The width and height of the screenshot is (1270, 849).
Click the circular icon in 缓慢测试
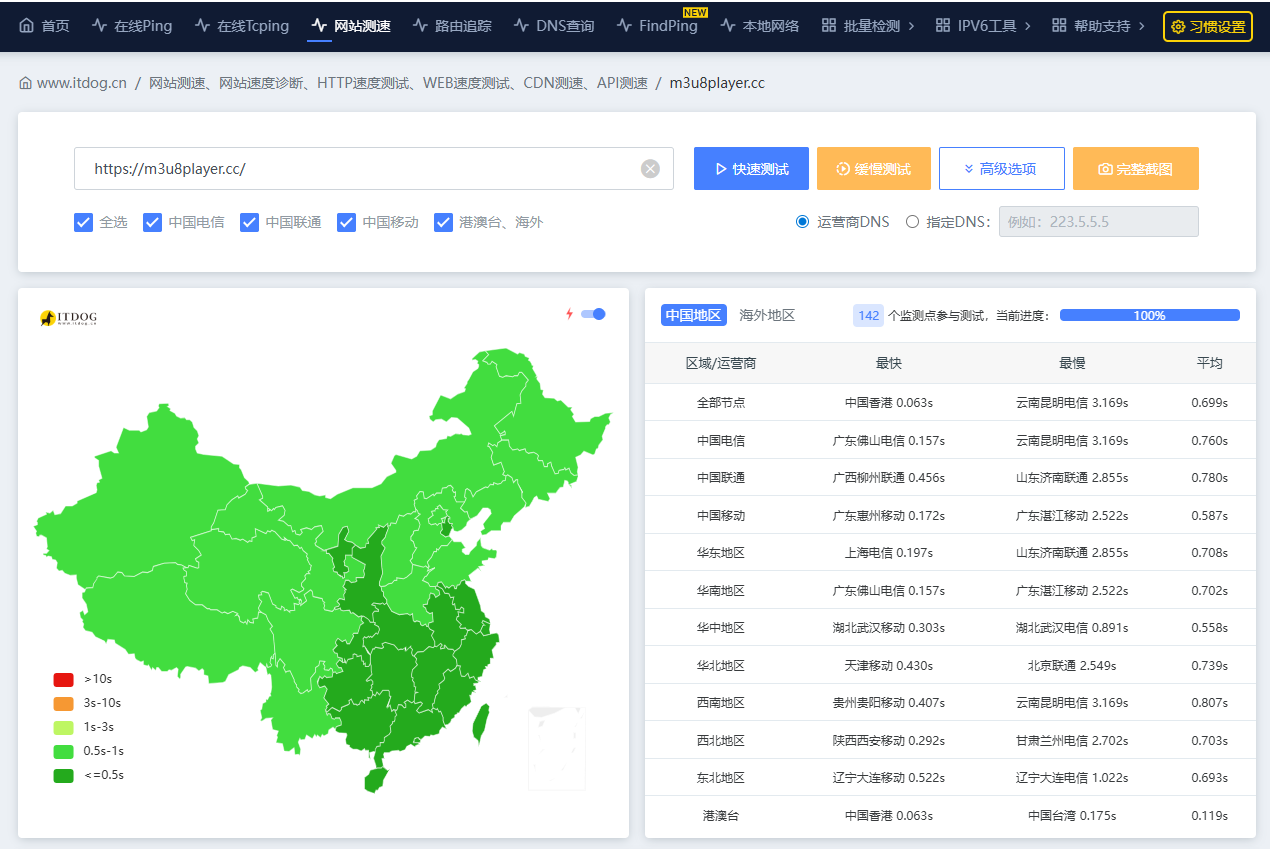coord(843,169)
